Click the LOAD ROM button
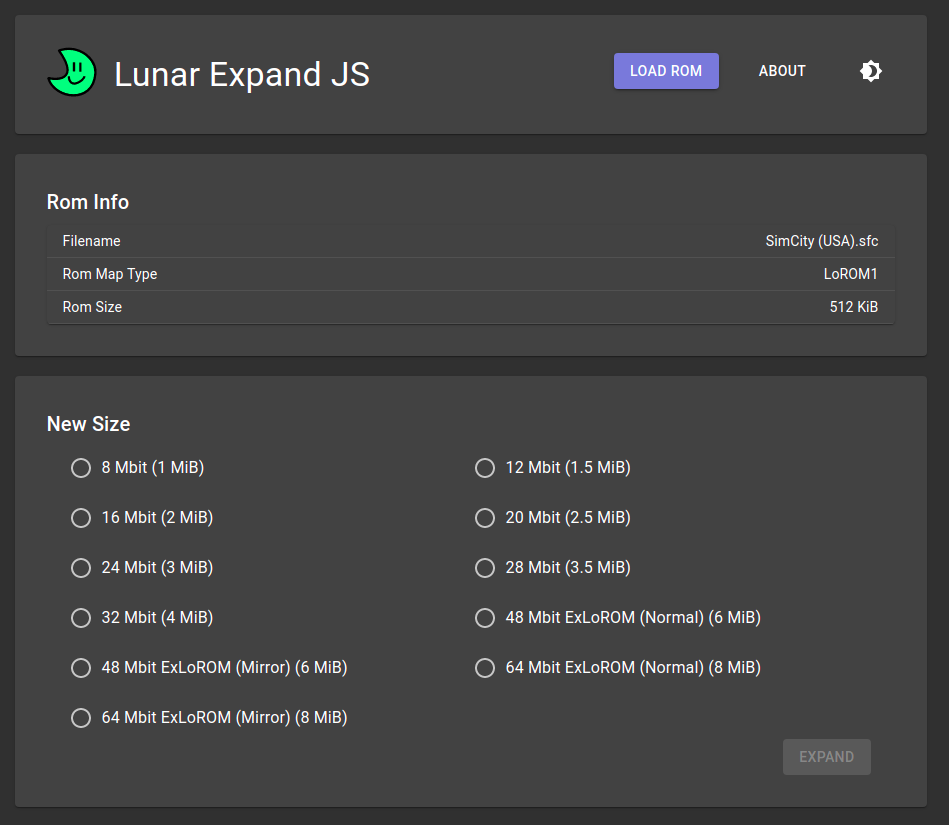This screenshot has height=825, width=949. tap(666, 71)
